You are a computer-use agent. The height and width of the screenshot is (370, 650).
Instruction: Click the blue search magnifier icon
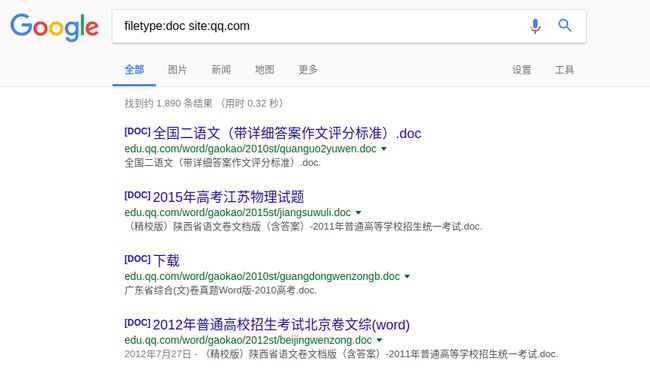pyautogui.click(x=565, y=26)
